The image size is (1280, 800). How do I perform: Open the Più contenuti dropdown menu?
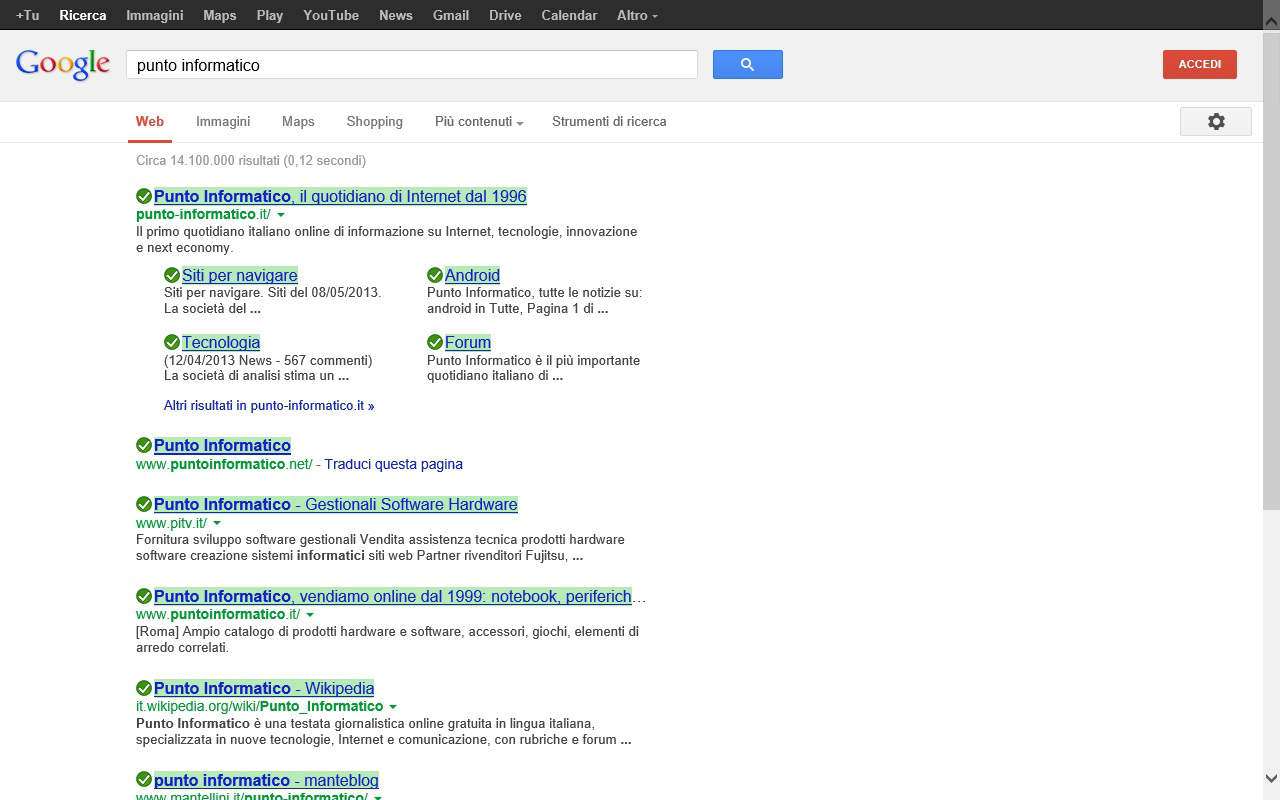coord(479,121)
